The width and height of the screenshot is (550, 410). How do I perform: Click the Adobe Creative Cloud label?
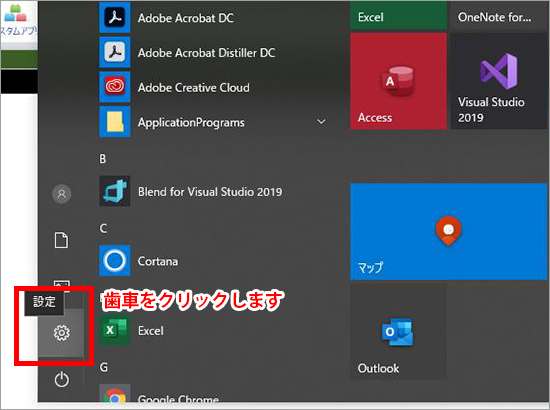[194, 87]
